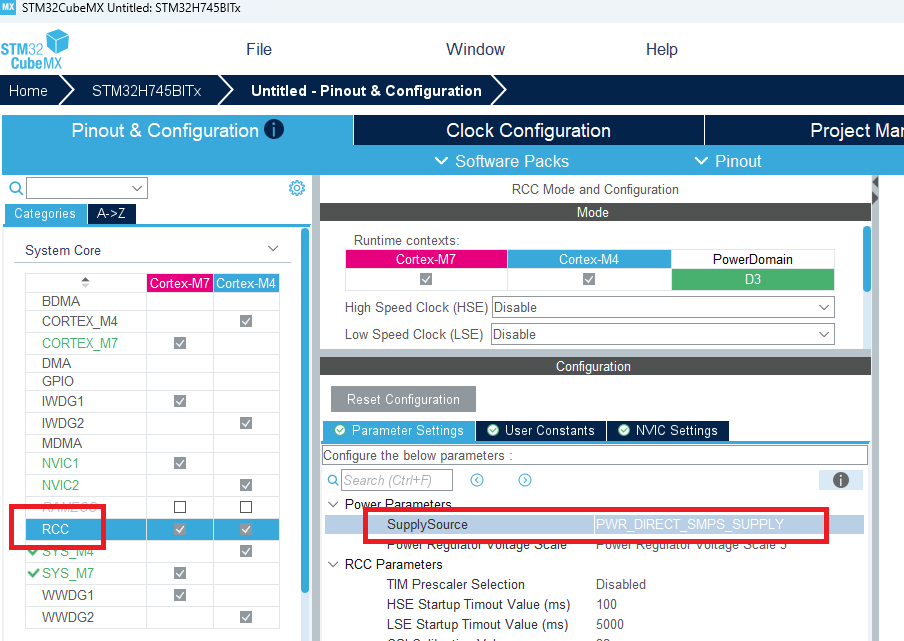Image resolution: width=904 pixels, height=641 pixels.
Task: Click the Mode panel vertical scrollbar
Action: tap(867, 259)
